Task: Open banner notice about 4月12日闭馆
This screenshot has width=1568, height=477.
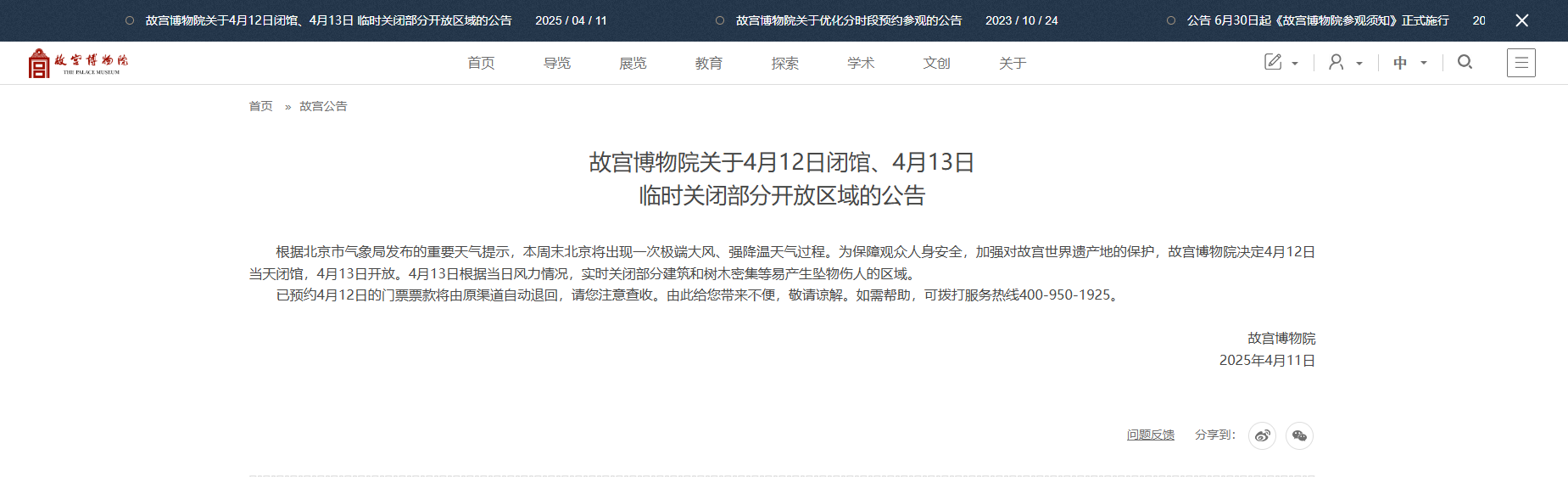Action: tap(329, 20)
